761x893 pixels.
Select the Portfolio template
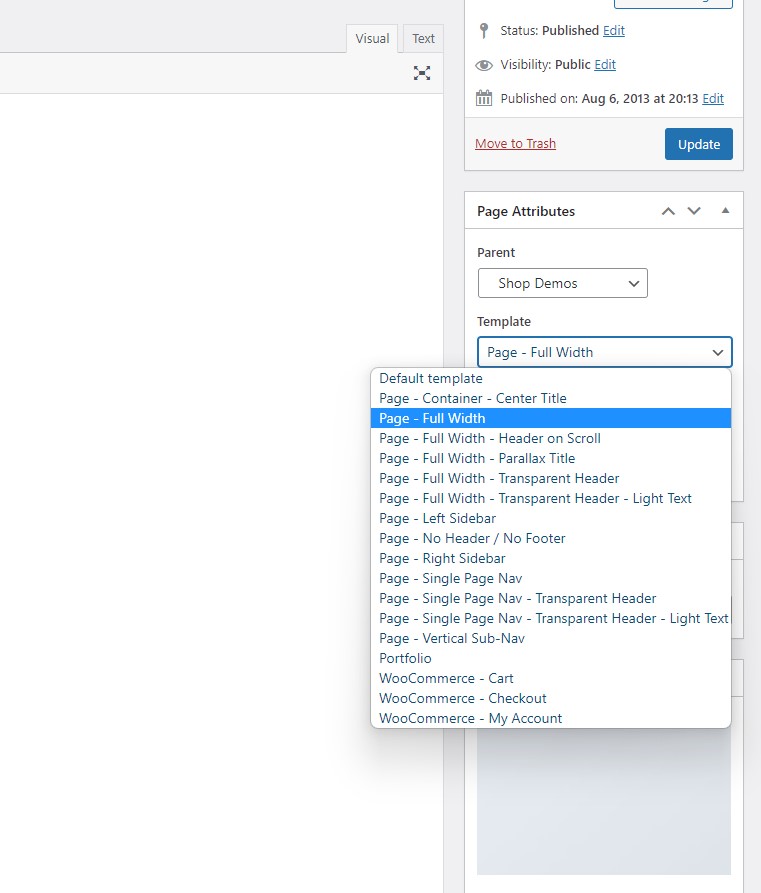551,658
